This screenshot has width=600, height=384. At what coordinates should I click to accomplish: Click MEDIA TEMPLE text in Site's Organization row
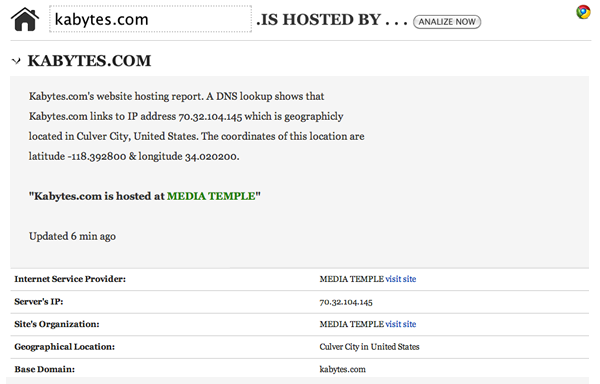tap(352, 324)
